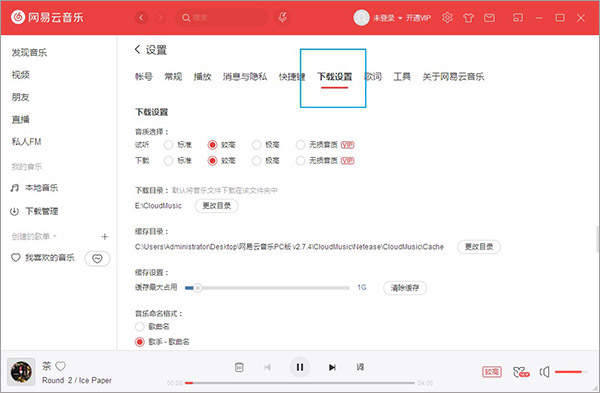Open 私人FM in the sidebar
Viewport: 600px width, 393px height.
coord(26,142)
